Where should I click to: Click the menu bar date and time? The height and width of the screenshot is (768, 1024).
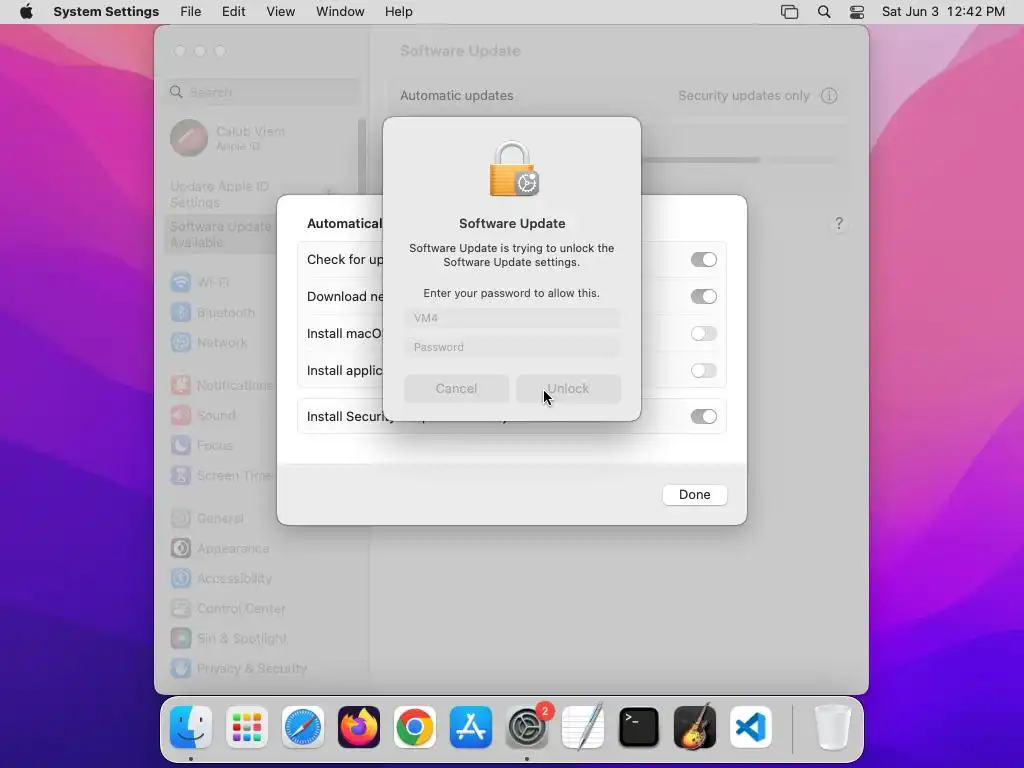pyautogui.click(x=943, y=12)
